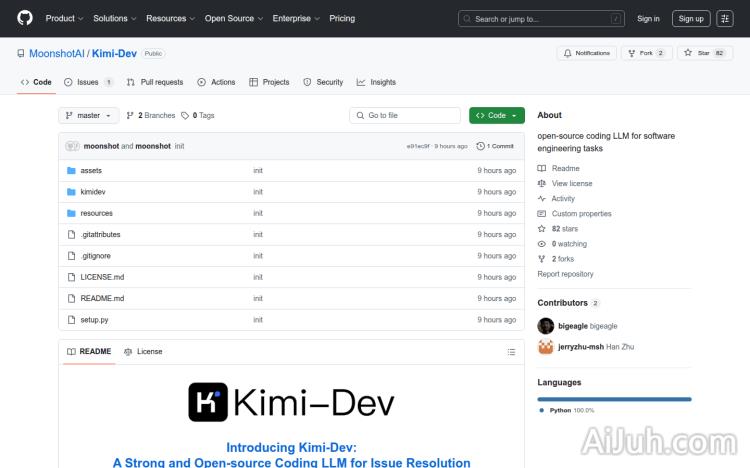Switch to the Issues tab
Viewport: 750px width, 468px height.
(88, 82)
